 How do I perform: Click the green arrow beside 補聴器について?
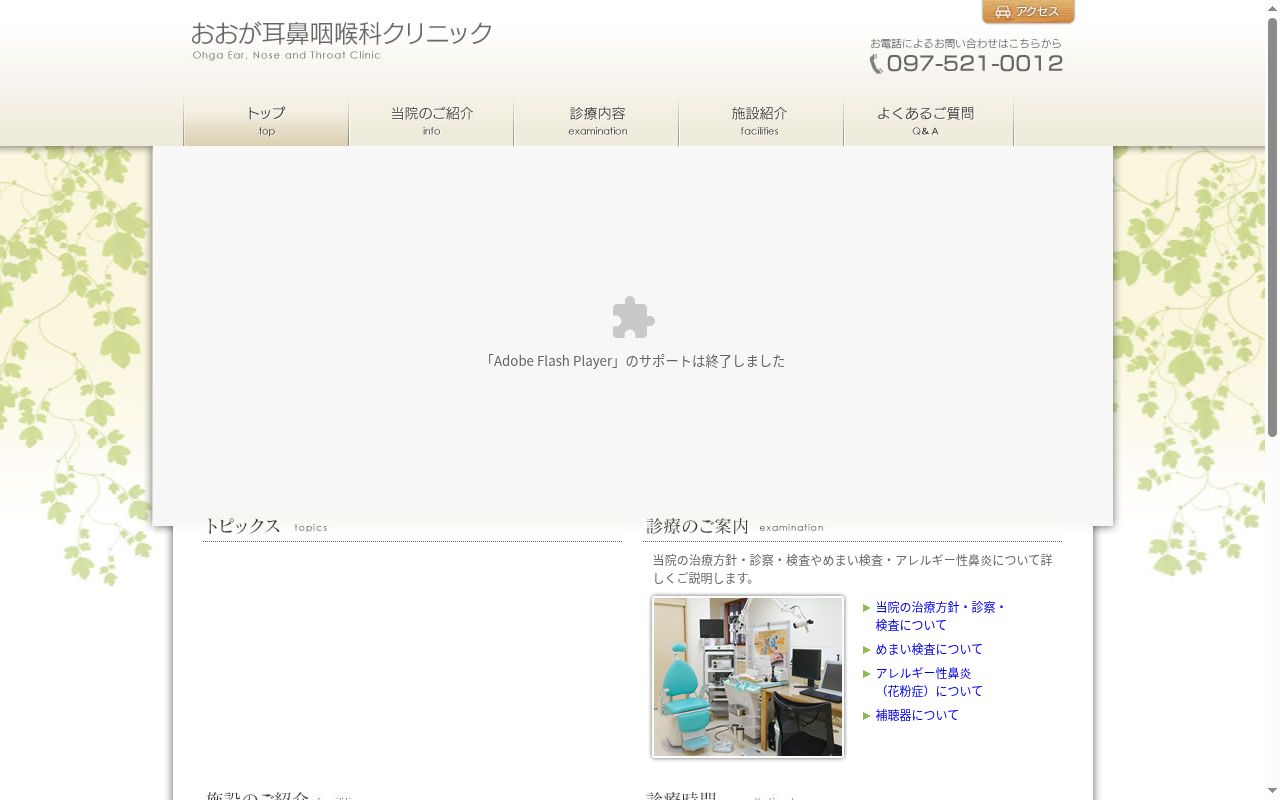[x=867, y=716]
